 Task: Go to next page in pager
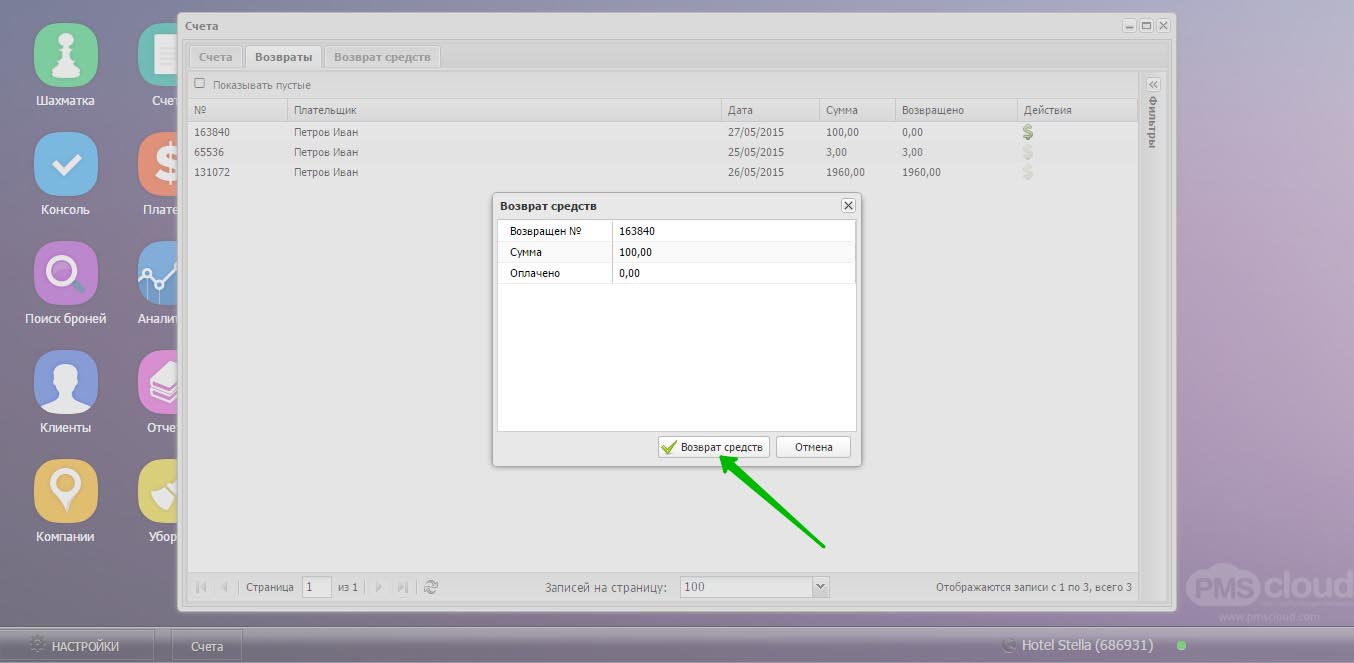379,587
